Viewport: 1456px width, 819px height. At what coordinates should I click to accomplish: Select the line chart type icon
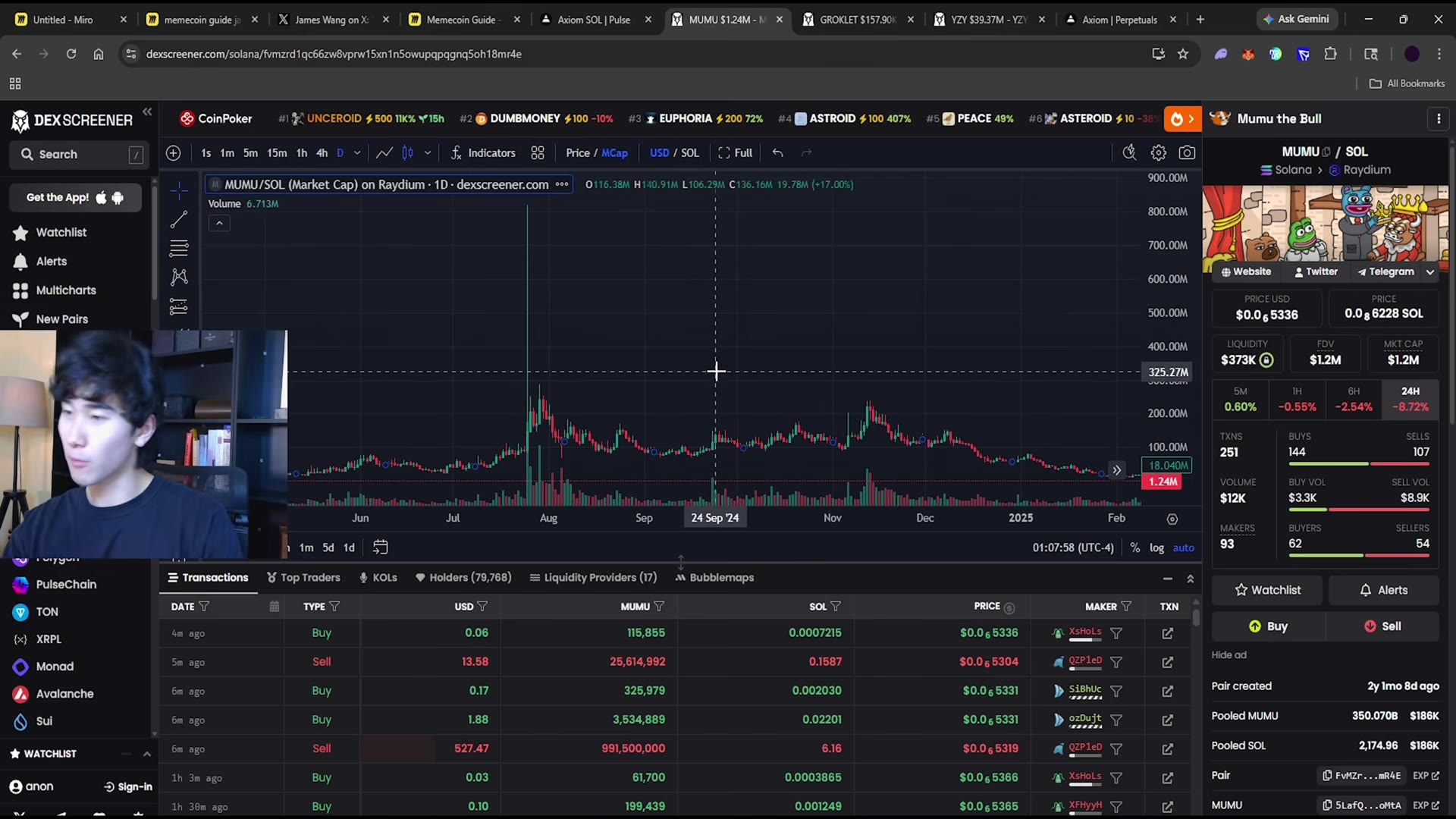coord(384,153)
